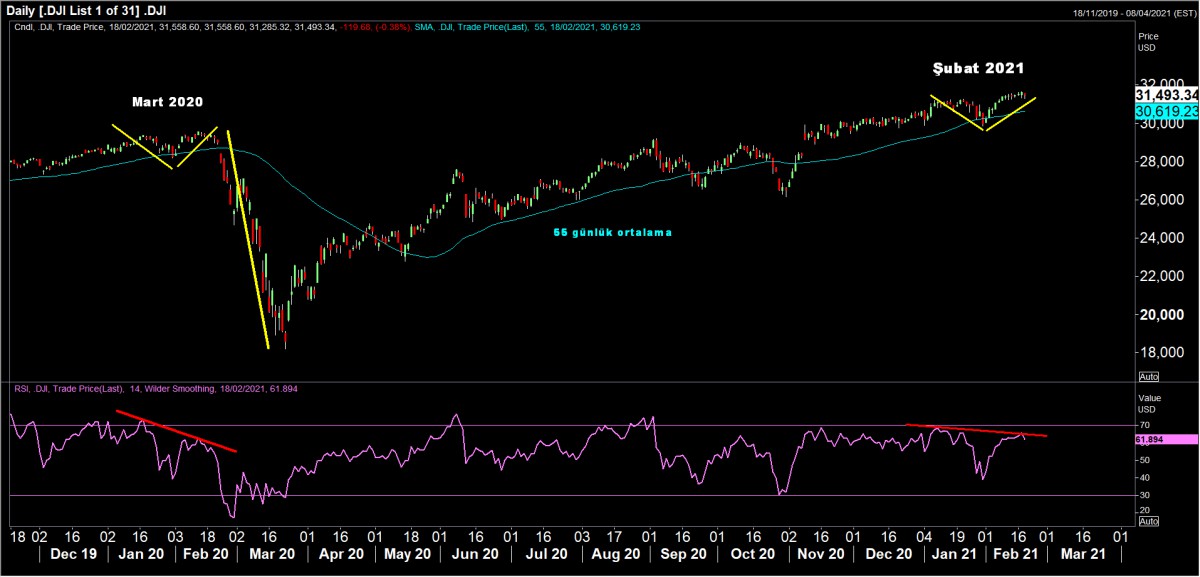The height and width of the screenshot is (577, 1200).
Task: Click the 'Price USD' axis header
Action: click(1149, 41)
